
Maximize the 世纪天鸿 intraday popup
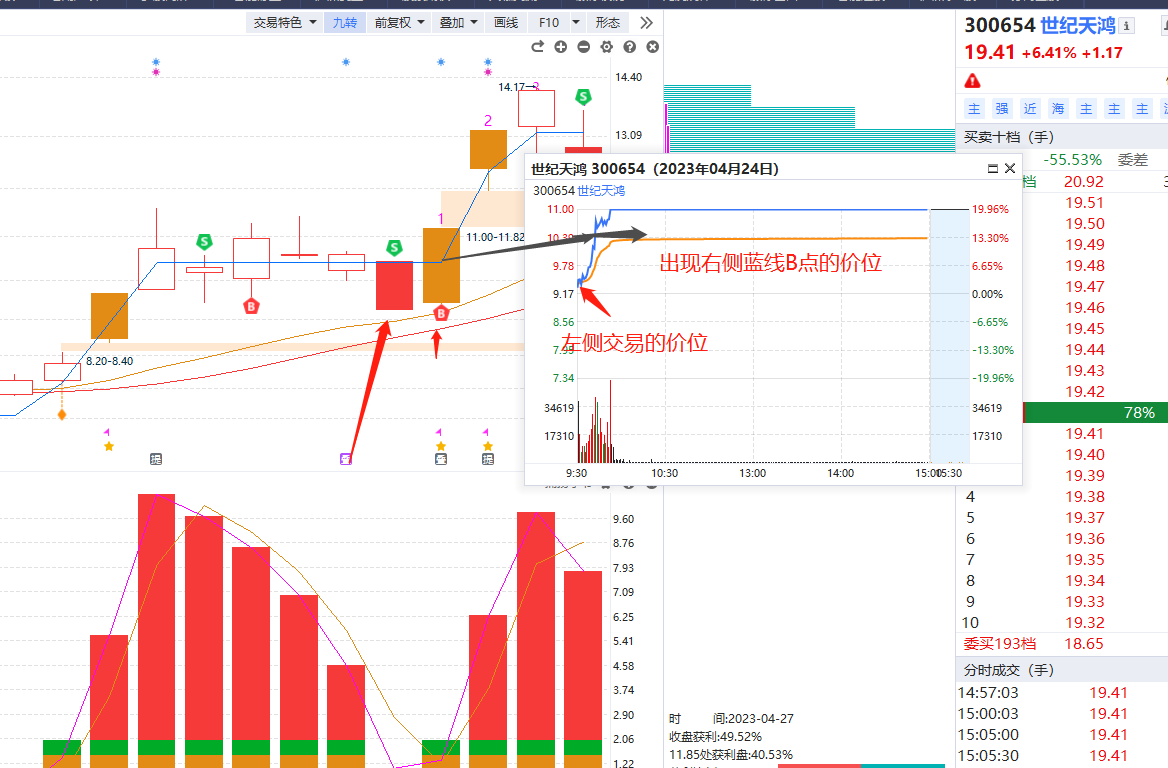[992, 169]
